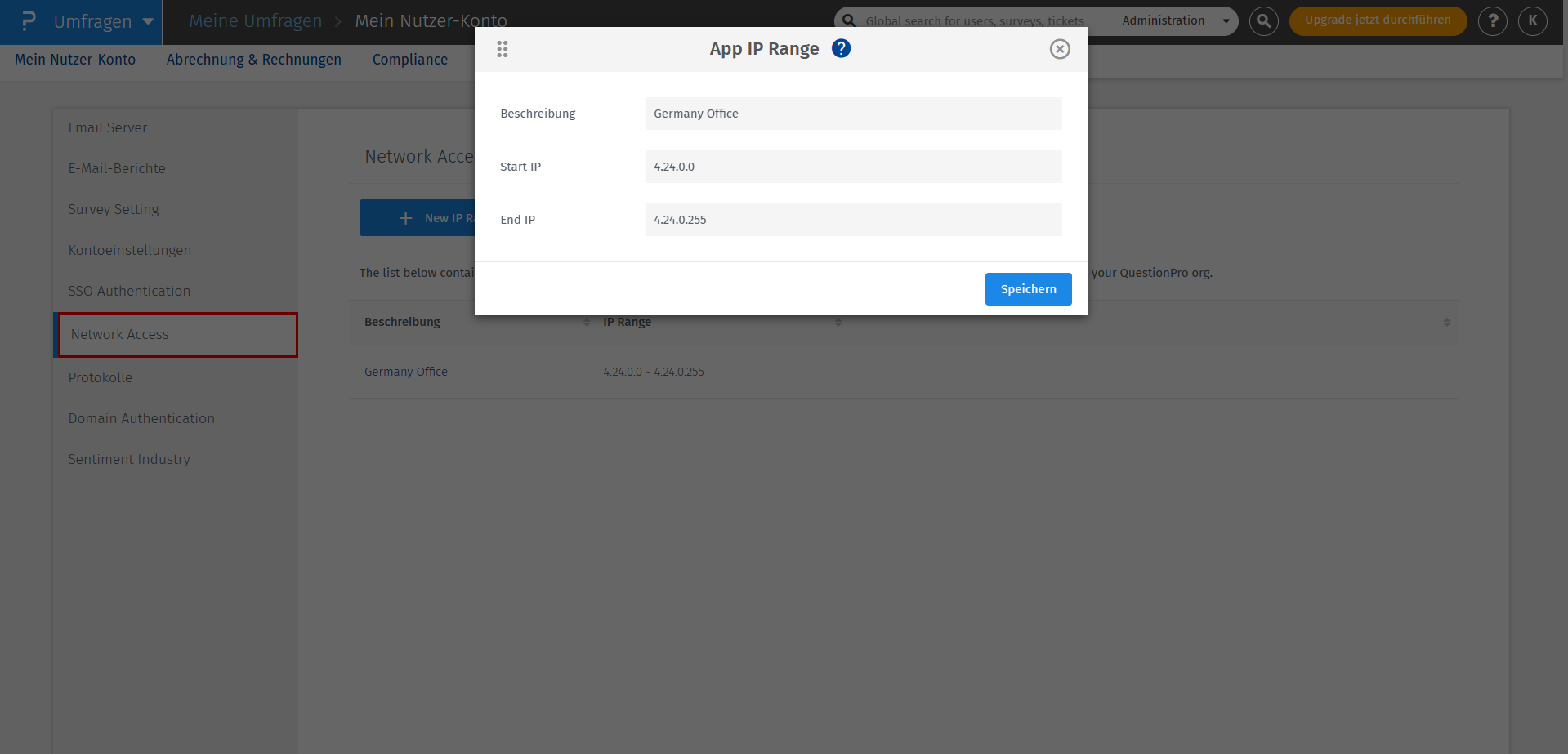
Task: Click the global search magnifier icon
Action: (x=849, y=20)
